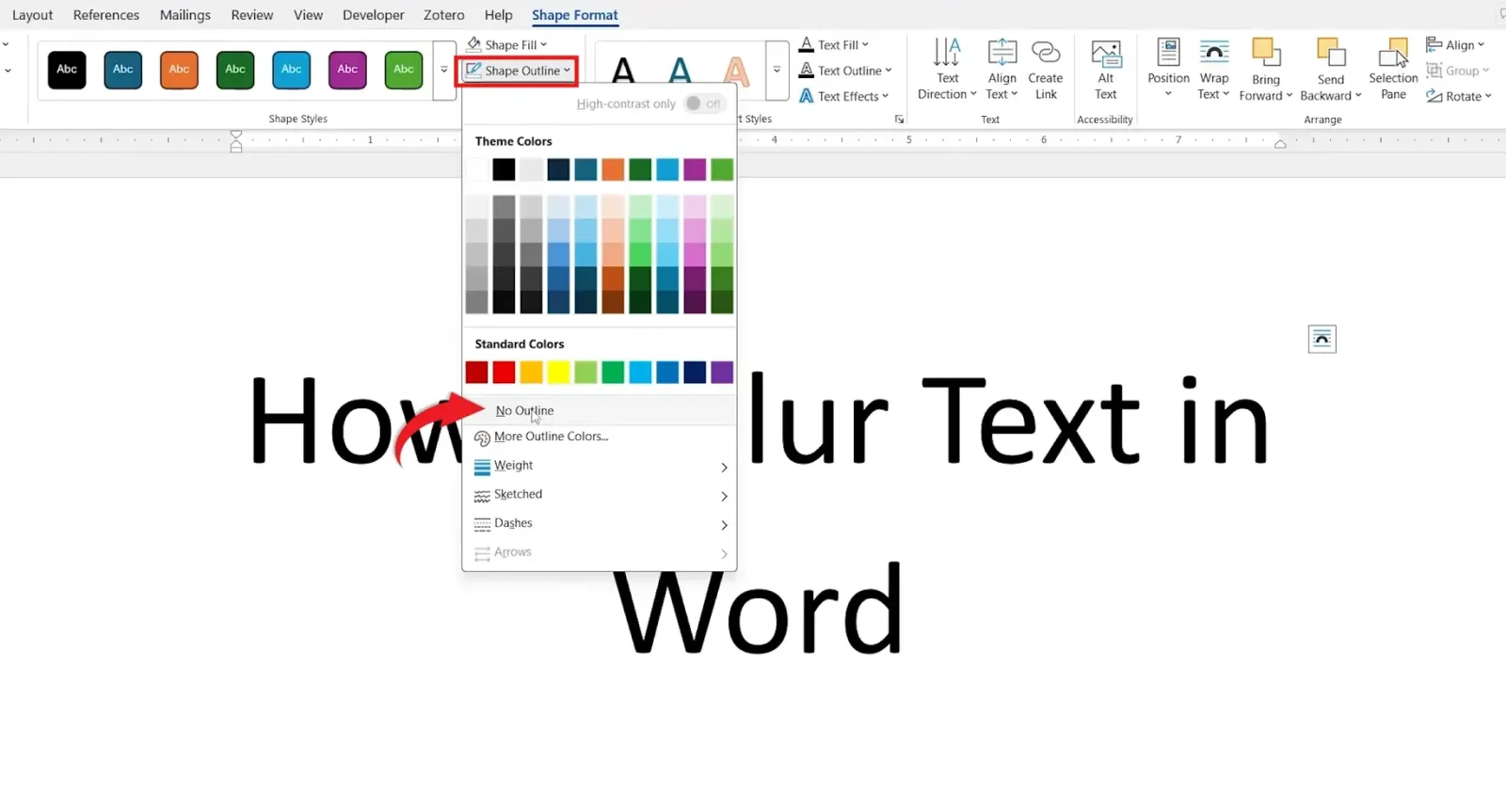Pick orange in Theme Colors top row
Viewport: 1506px width, 812px height.
[x=613, y=169]
